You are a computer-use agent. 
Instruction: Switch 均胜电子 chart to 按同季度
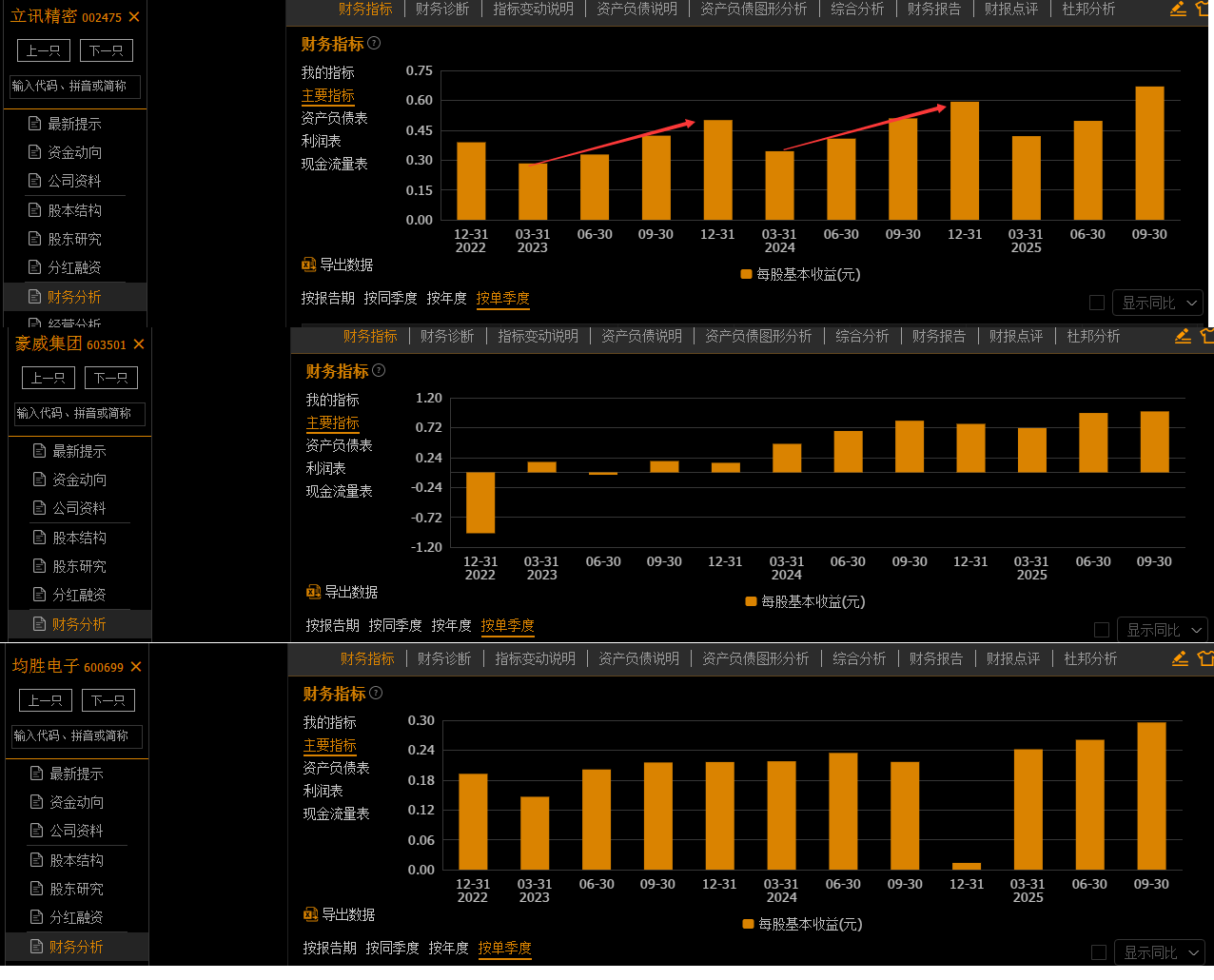click(x=393, y=948)
